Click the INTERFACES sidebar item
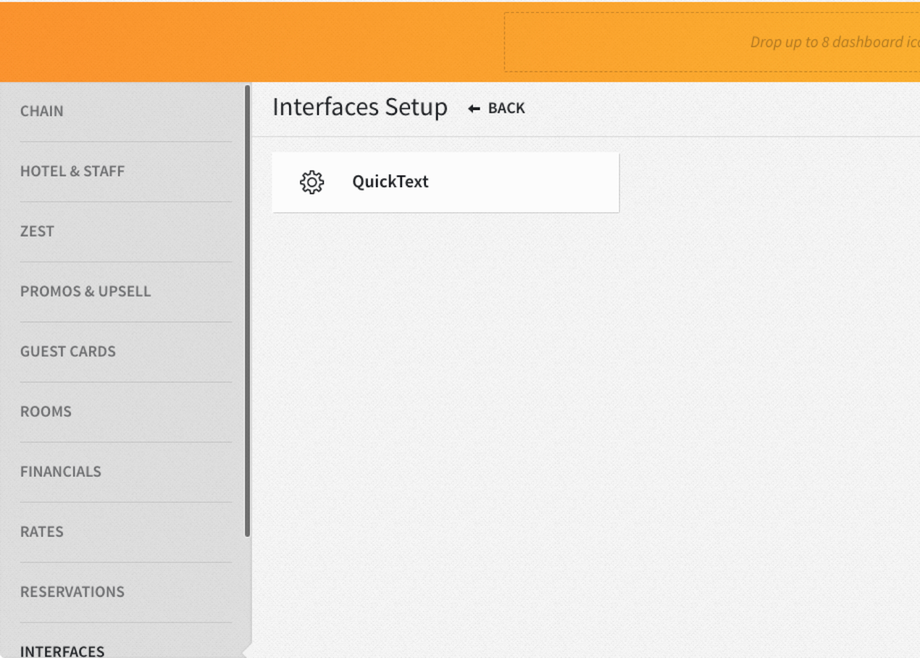Image resolution: width=920 pixels, height=658 pixels. point(62,650)
